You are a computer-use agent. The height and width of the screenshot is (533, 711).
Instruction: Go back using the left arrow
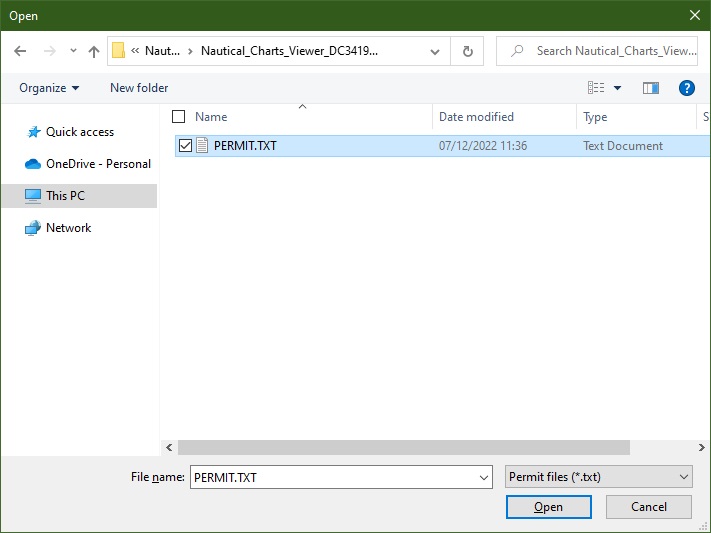click(20, 51)
